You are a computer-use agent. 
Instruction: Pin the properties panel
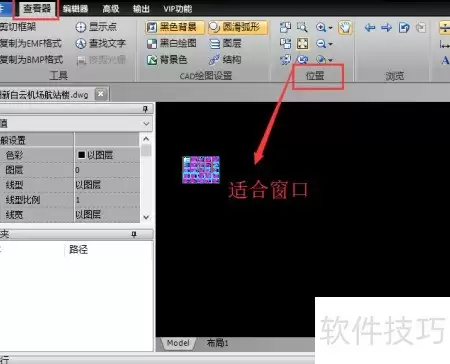(x=145, y=109)
